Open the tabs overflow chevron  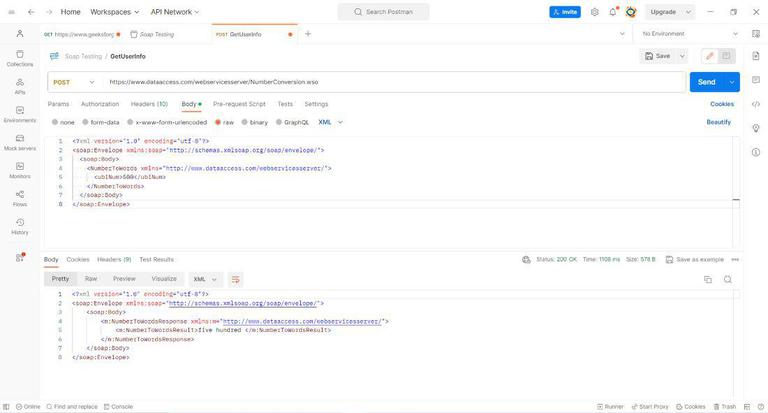point(622,34)
